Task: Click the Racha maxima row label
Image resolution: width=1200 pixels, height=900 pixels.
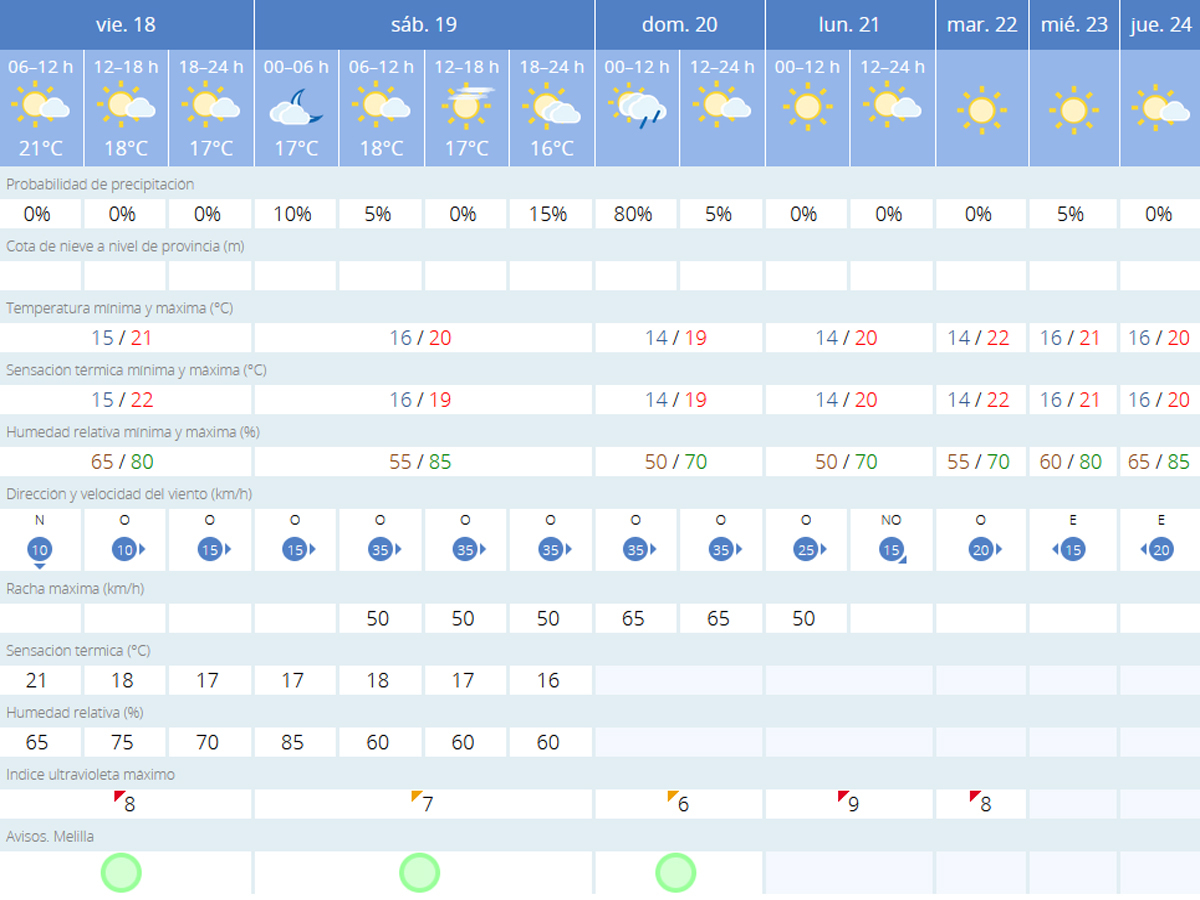Action: [75, 588]
